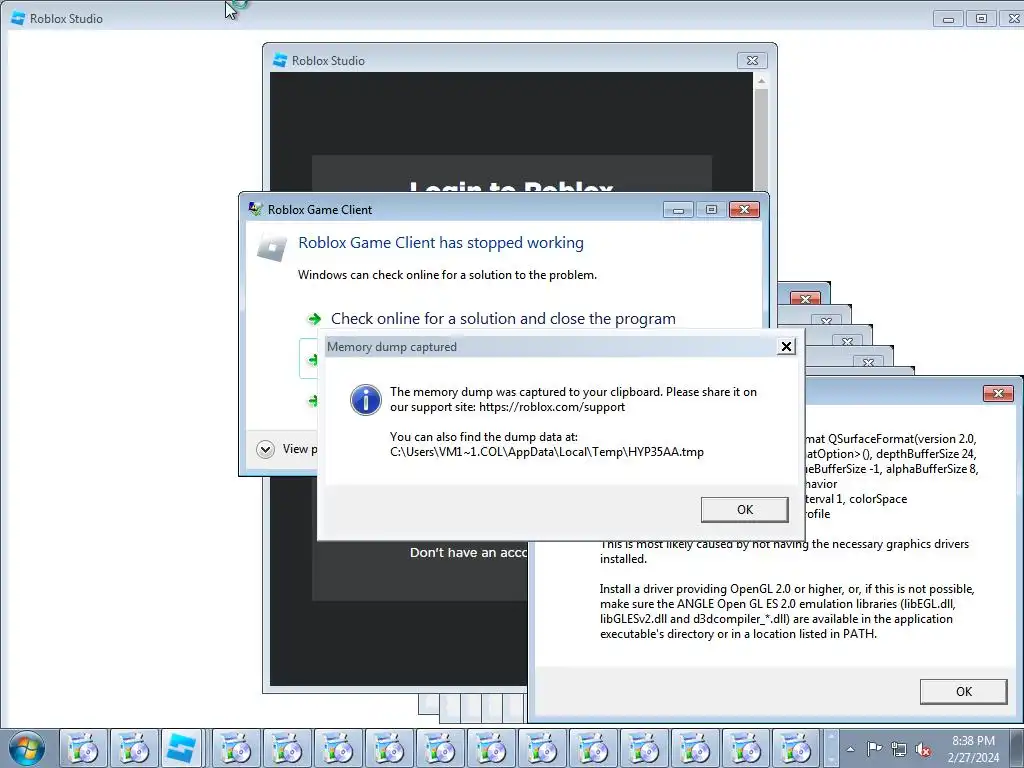Expand View problem details chevron

coord(265,449)
